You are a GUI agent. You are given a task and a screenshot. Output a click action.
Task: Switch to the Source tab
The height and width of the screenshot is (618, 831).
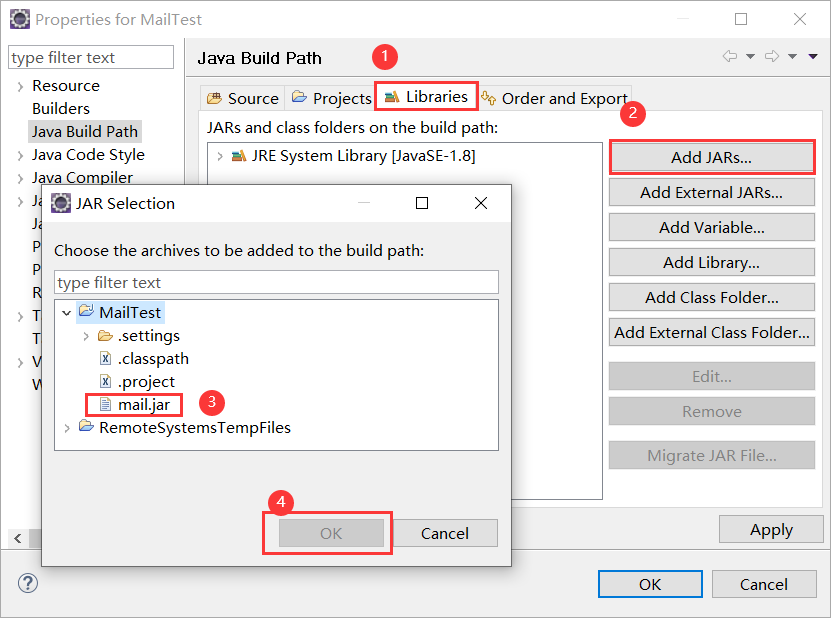243,98
